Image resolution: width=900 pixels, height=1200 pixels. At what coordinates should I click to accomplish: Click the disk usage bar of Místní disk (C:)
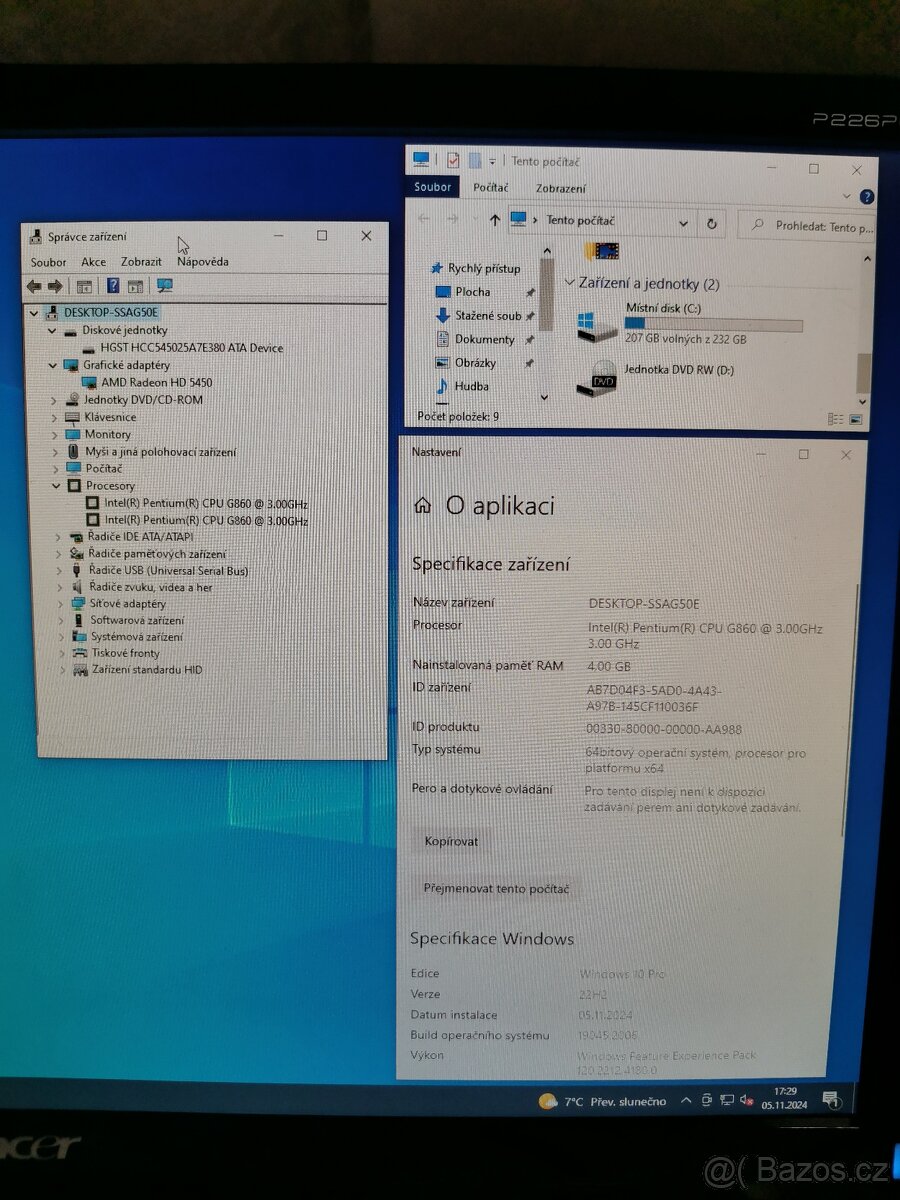[x=715, y=323]
